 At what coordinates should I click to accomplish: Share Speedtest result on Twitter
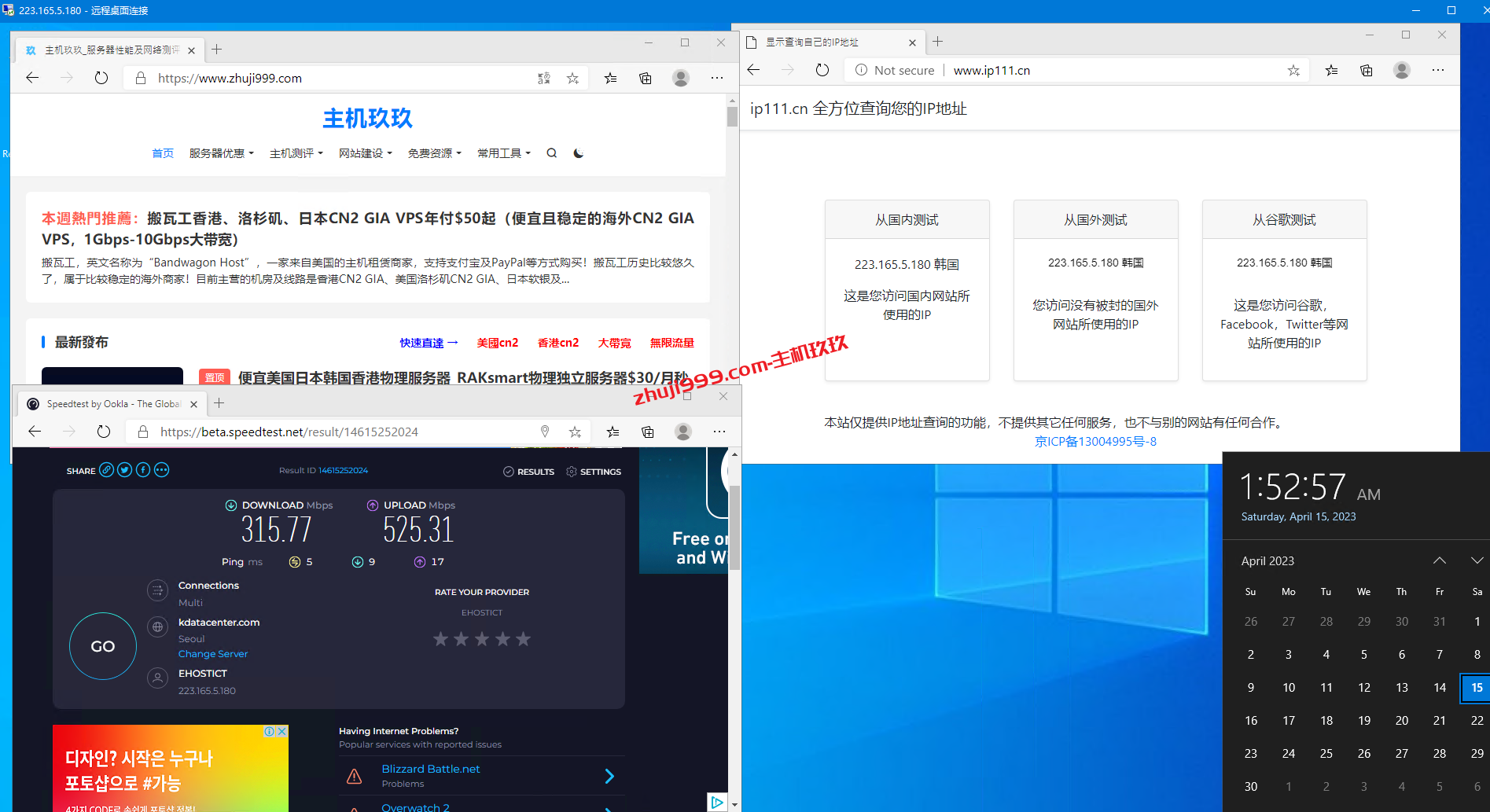(x=124, y=470)
